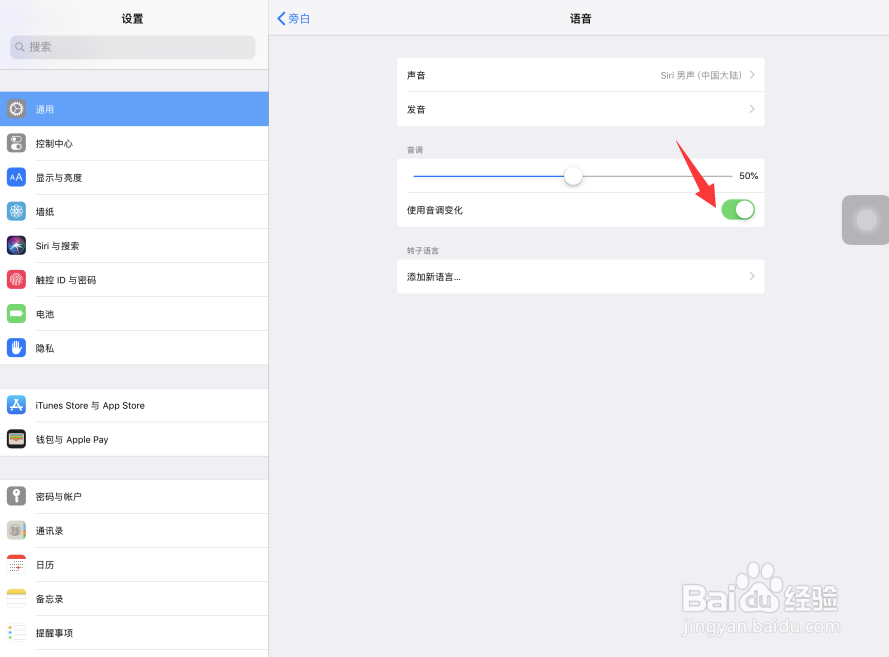Click the settings 搜索 search field

click(133, 47)
